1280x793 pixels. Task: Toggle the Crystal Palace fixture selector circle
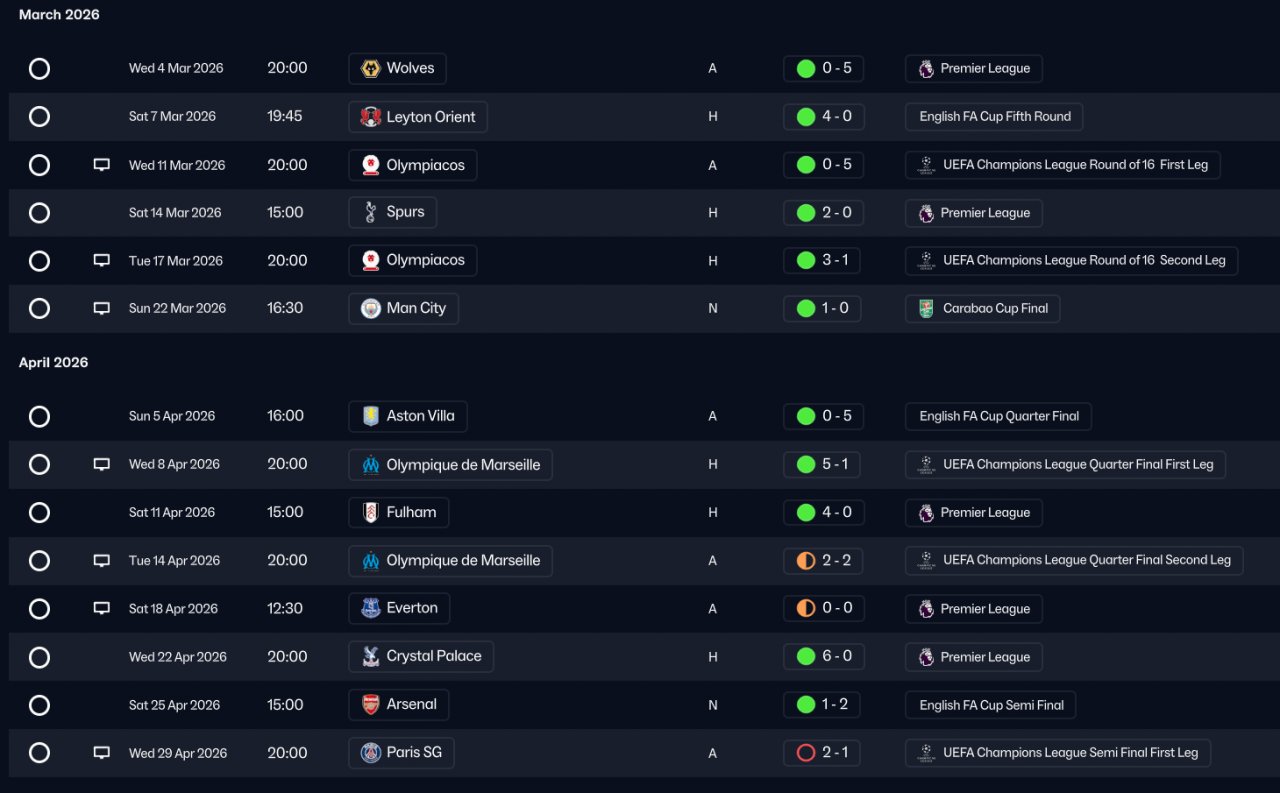(x=39, y=657)
